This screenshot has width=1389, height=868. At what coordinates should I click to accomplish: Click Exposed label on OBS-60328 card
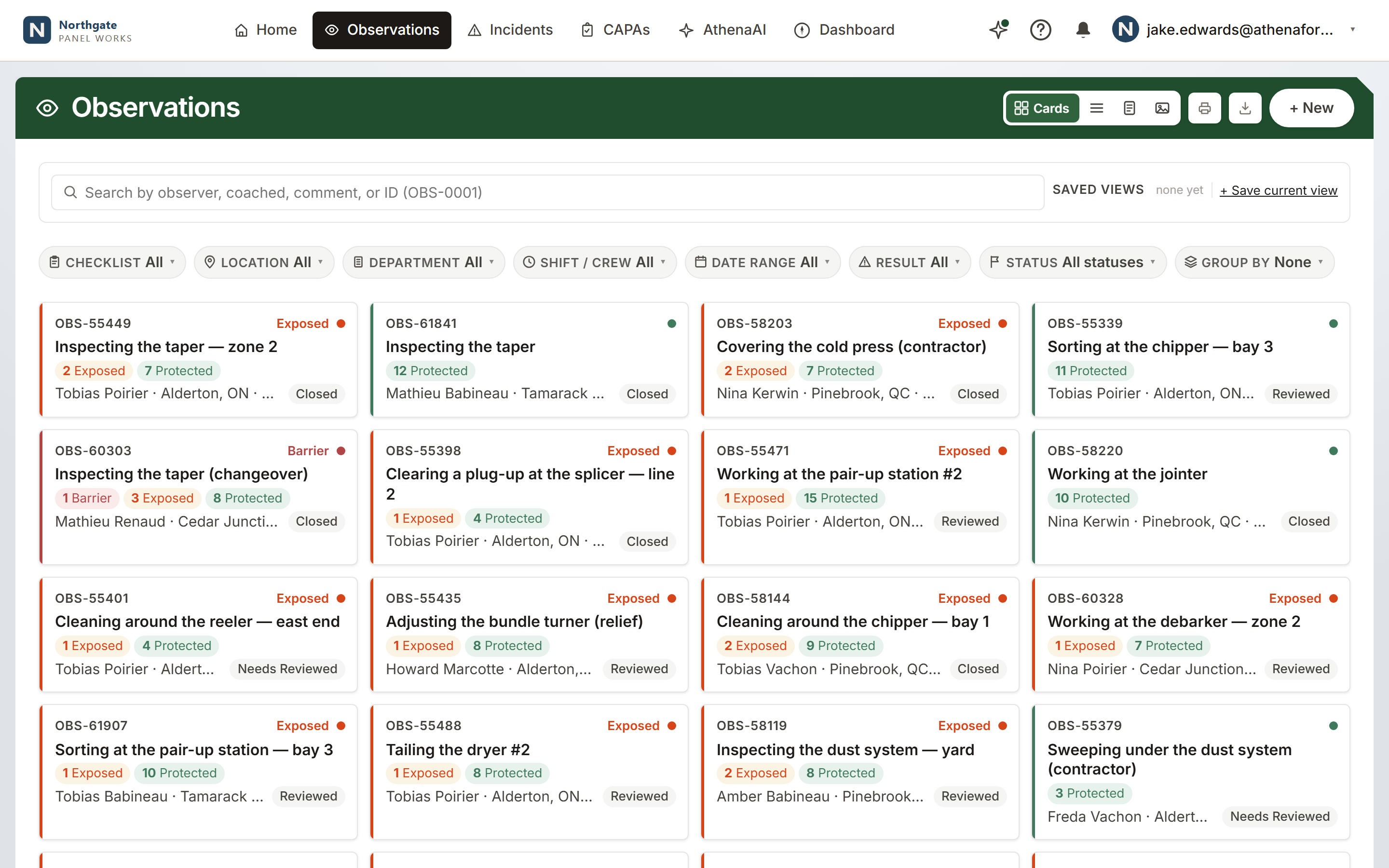(x=1295, y=598)
